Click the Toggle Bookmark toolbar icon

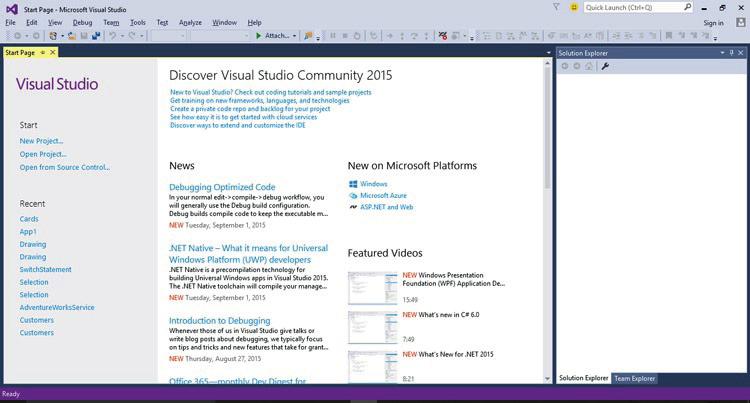coord(669,36)
